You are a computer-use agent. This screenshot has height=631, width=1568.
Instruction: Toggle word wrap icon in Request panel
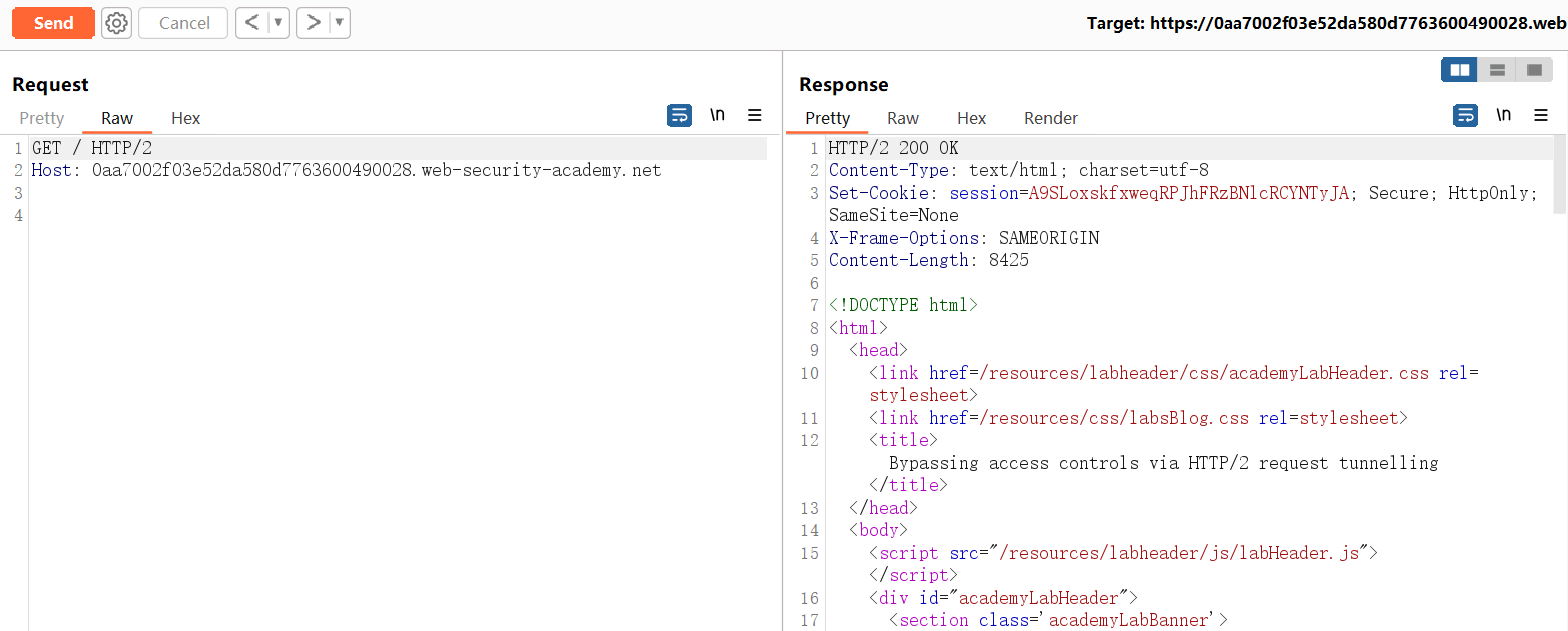click(679, 116)
